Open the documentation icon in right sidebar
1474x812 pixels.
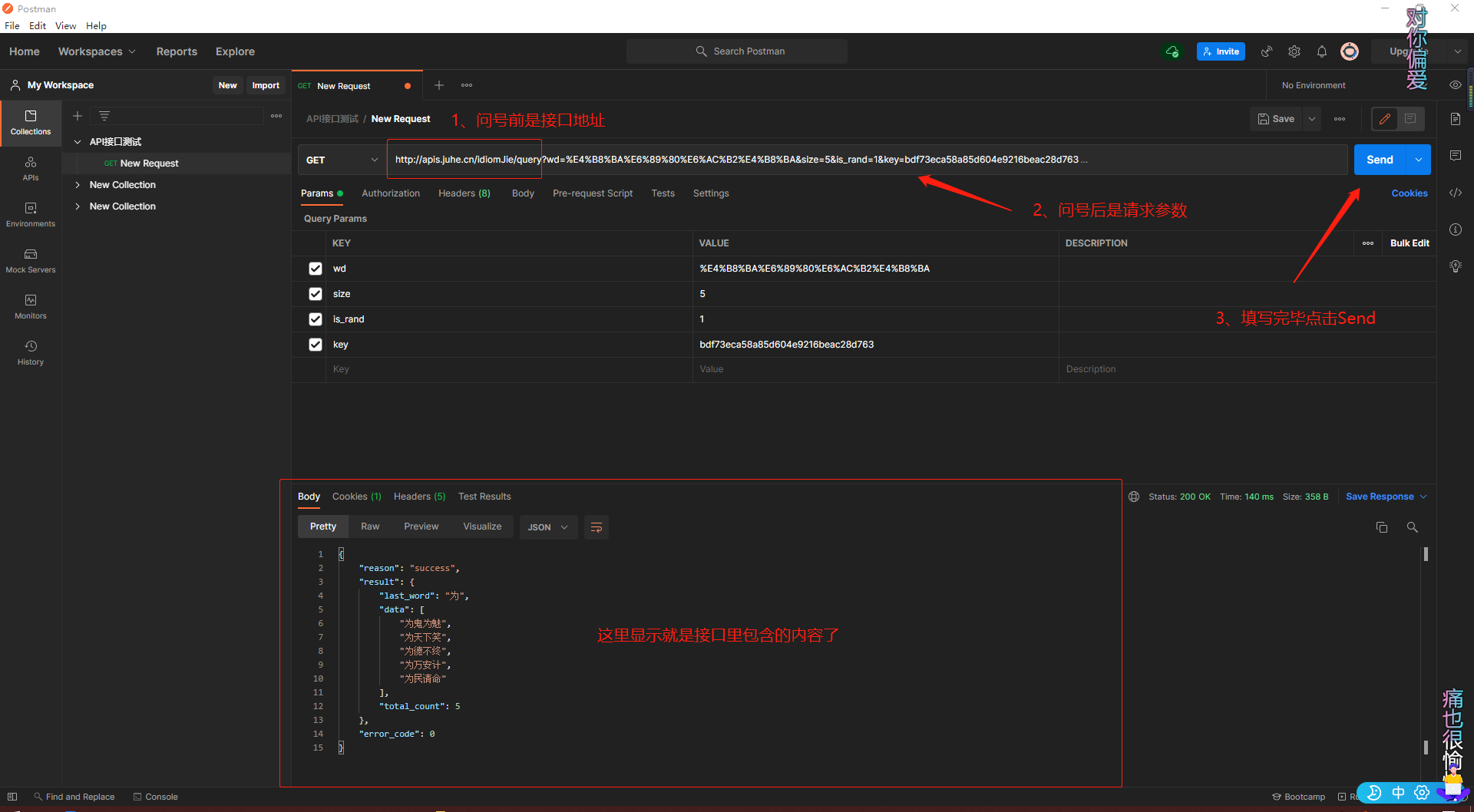[x=1455, y=119]
